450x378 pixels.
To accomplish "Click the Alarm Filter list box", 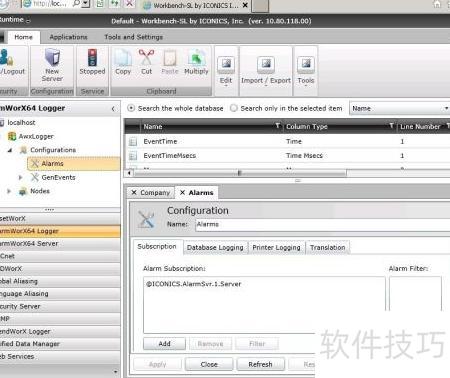I will point(415,293).
